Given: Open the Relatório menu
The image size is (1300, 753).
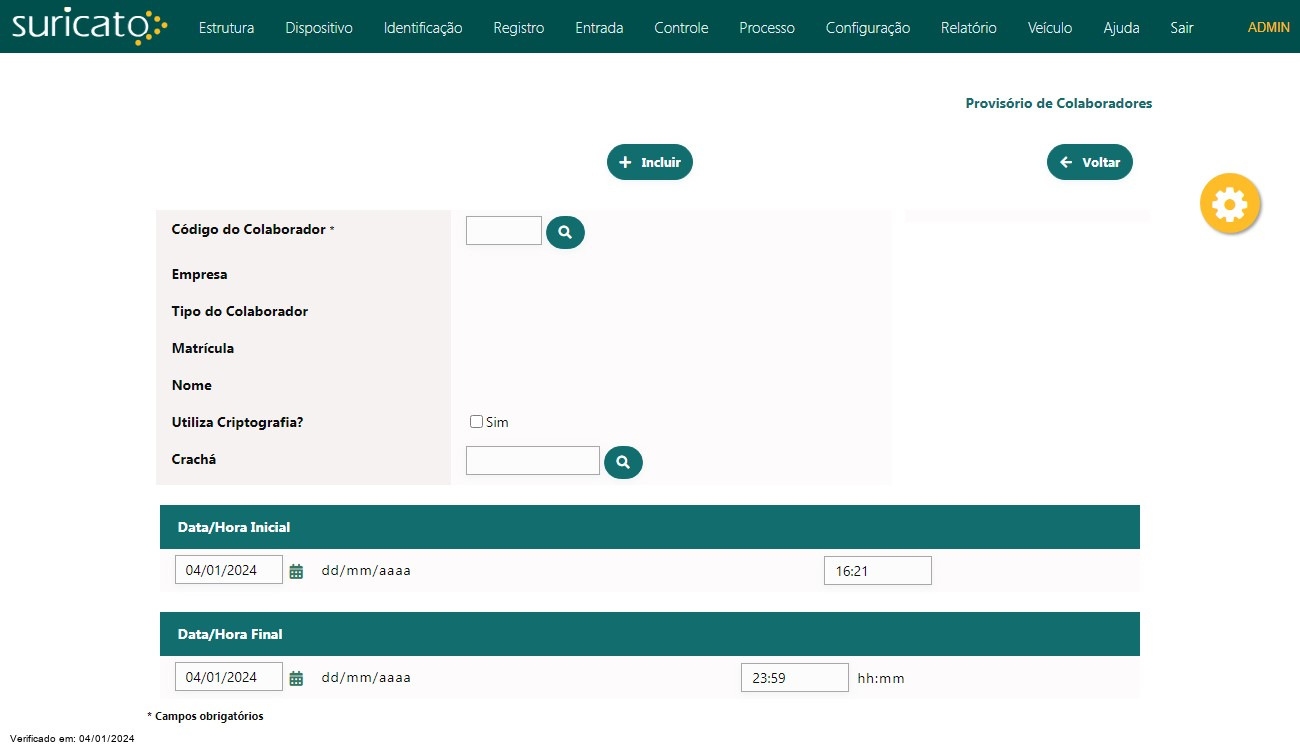Looking at the screenshot, I should click(969, 28).
